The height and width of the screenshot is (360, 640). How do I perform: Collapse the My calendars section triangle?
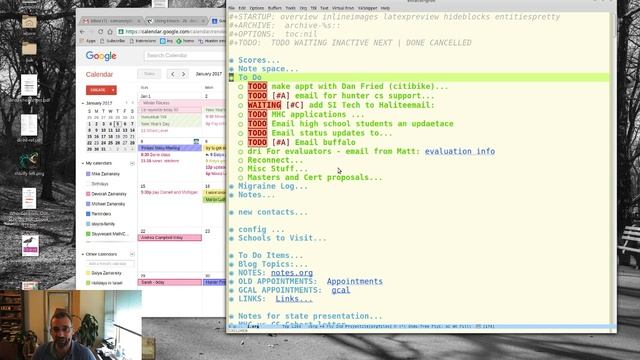(x=83, y=163)
